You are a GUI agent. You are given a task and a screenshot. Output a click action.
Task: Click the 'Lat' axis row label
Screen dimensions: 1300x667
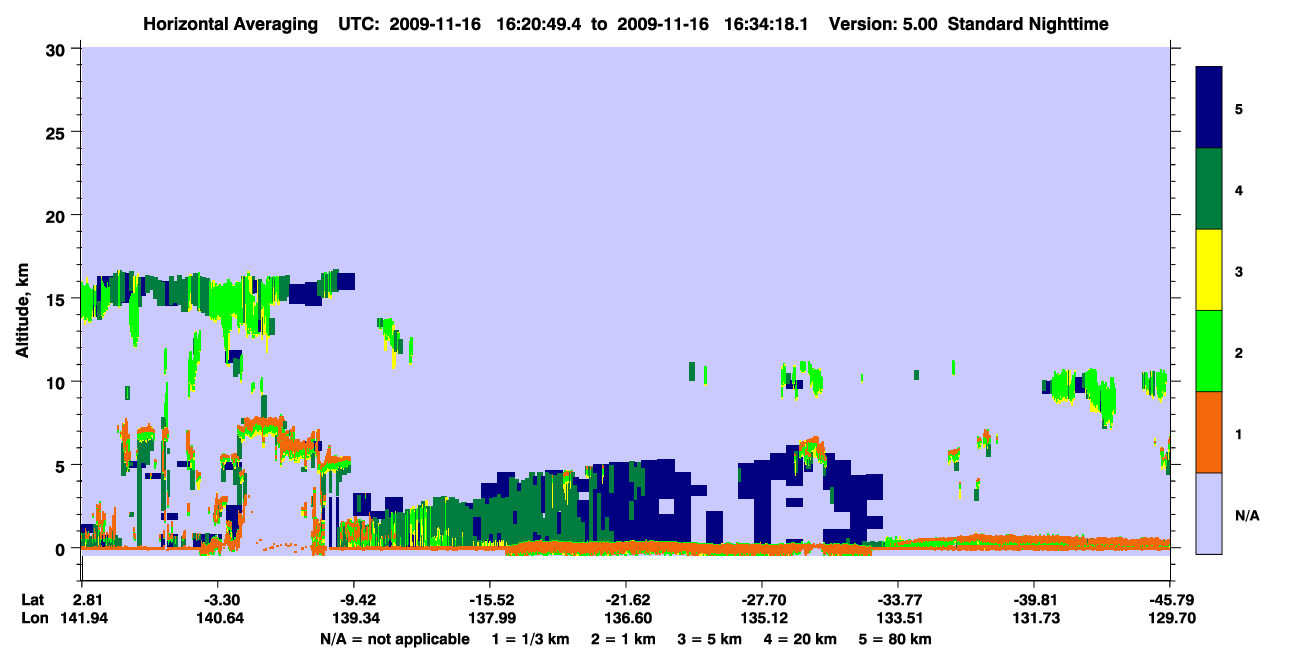coord(33,600)
